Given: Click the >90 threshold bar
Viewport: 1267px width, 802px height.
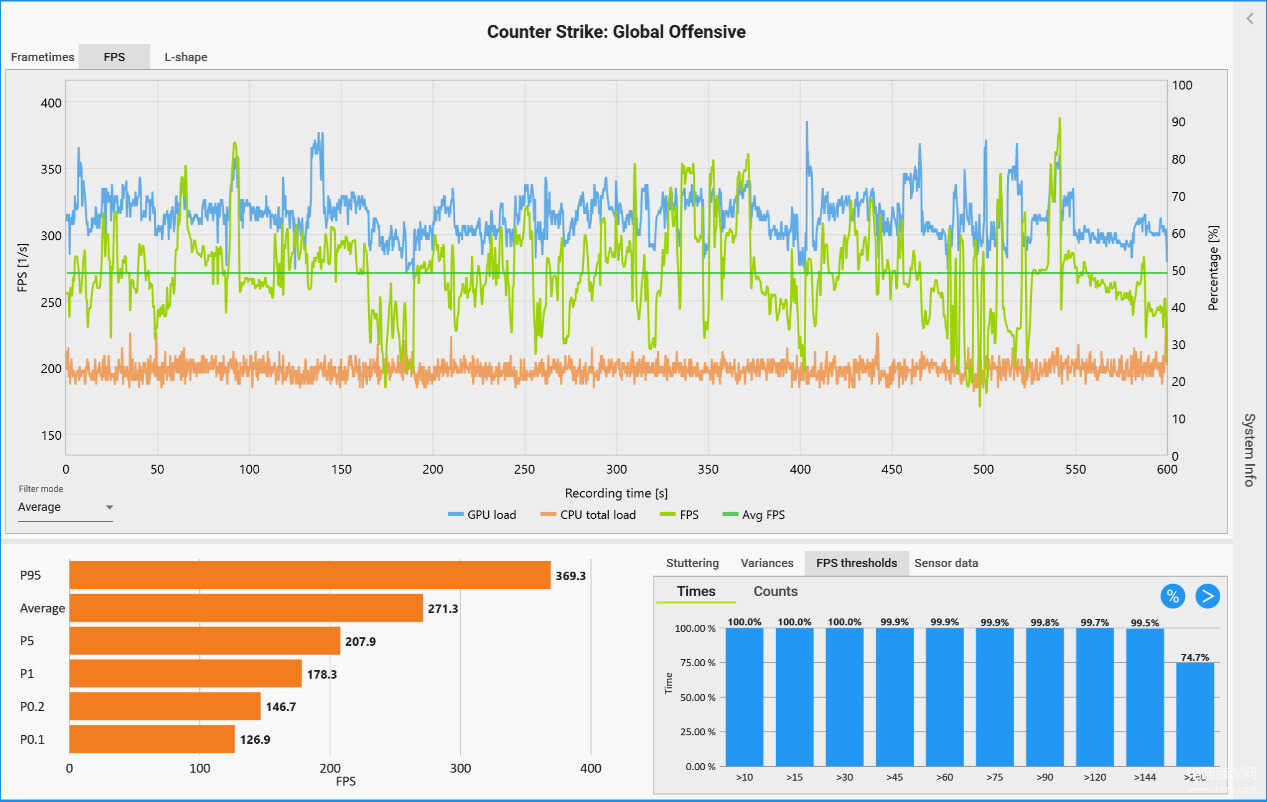Looking at the screenshot, I should pos(1044,697).
